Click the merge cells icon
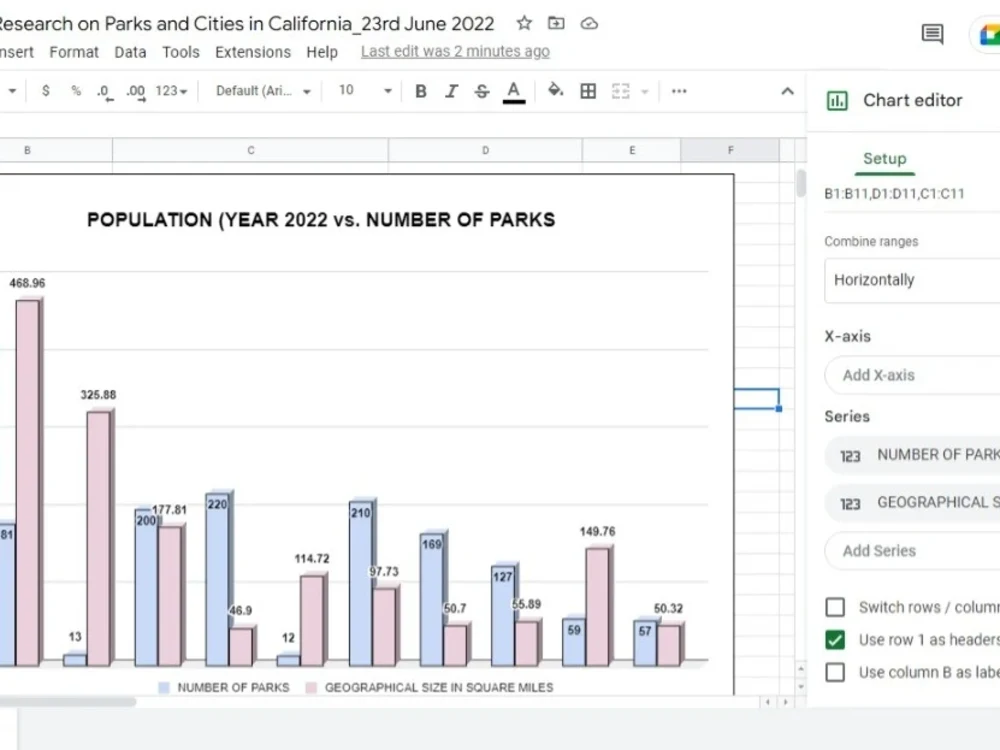1000x750 pixels. tap(621, 91)
